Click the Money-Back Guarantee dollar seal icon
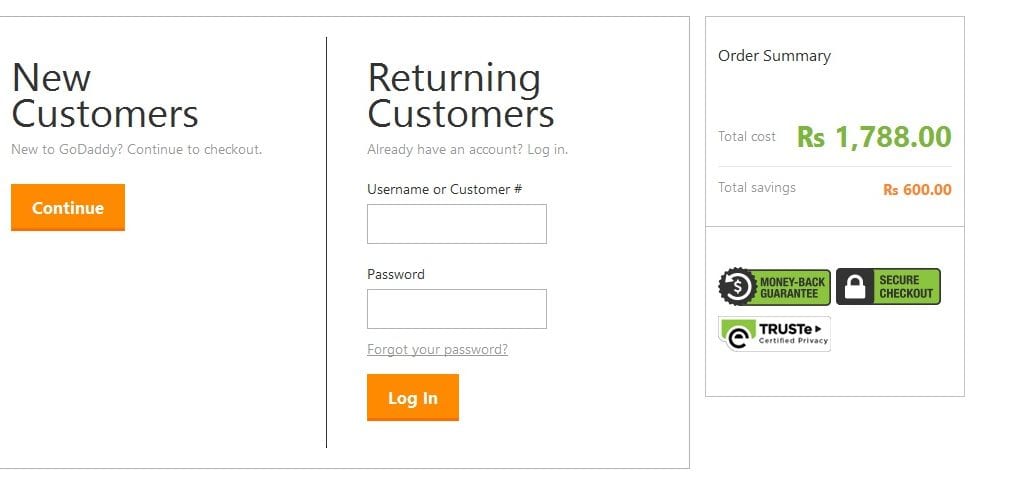This screenshot has width=1020, height=477. coord(737,287)
